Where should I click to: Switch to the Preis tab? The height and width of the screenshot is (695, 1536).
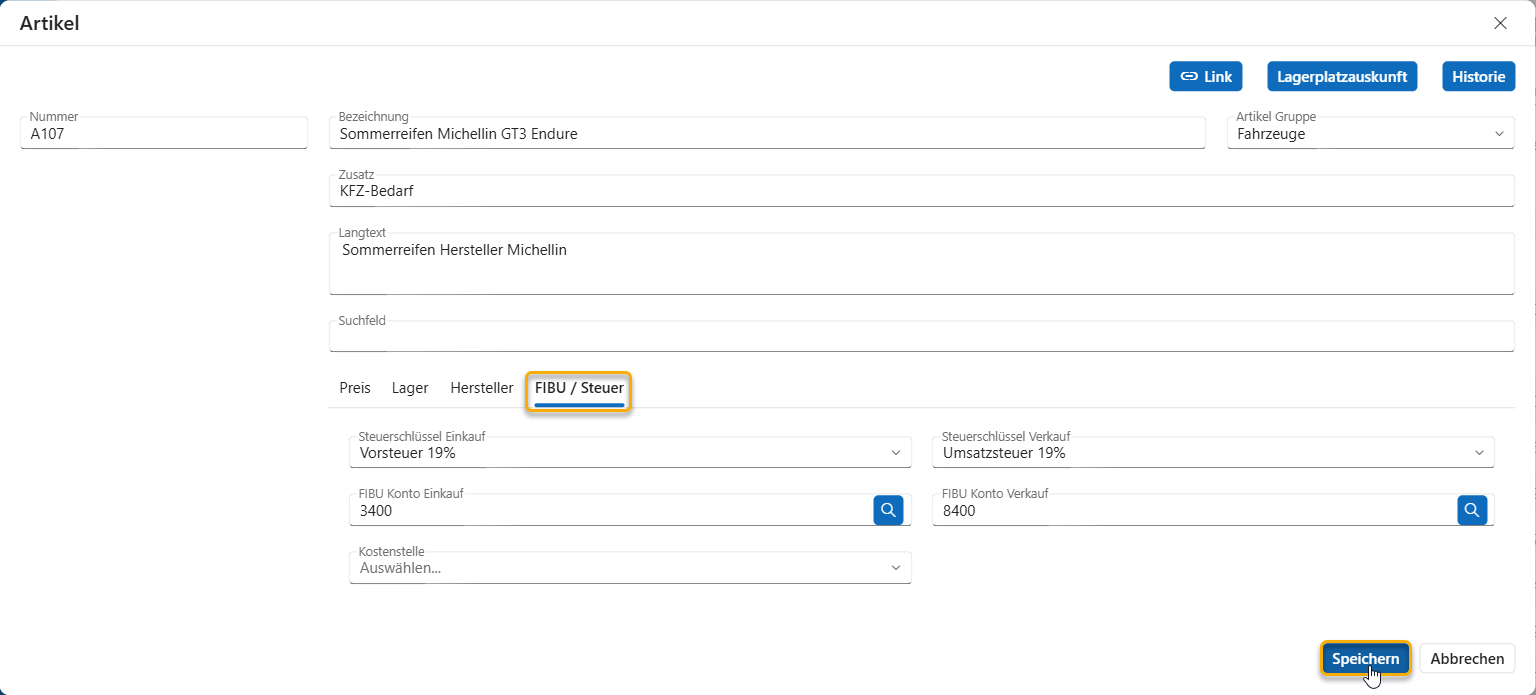tap(355, 388)
